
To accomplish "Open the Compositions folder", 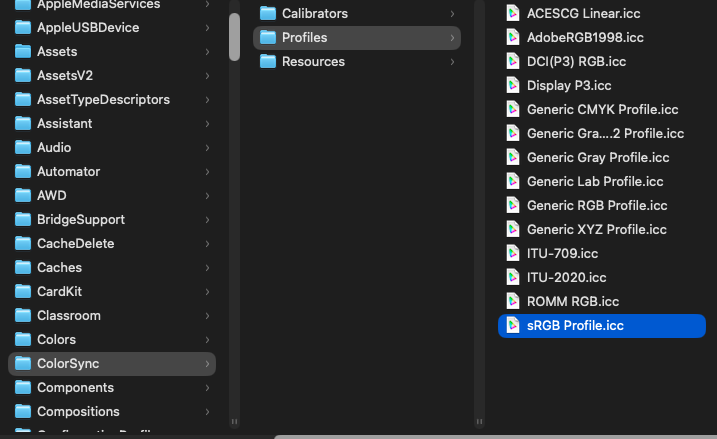I will click(x=78, y=411).
